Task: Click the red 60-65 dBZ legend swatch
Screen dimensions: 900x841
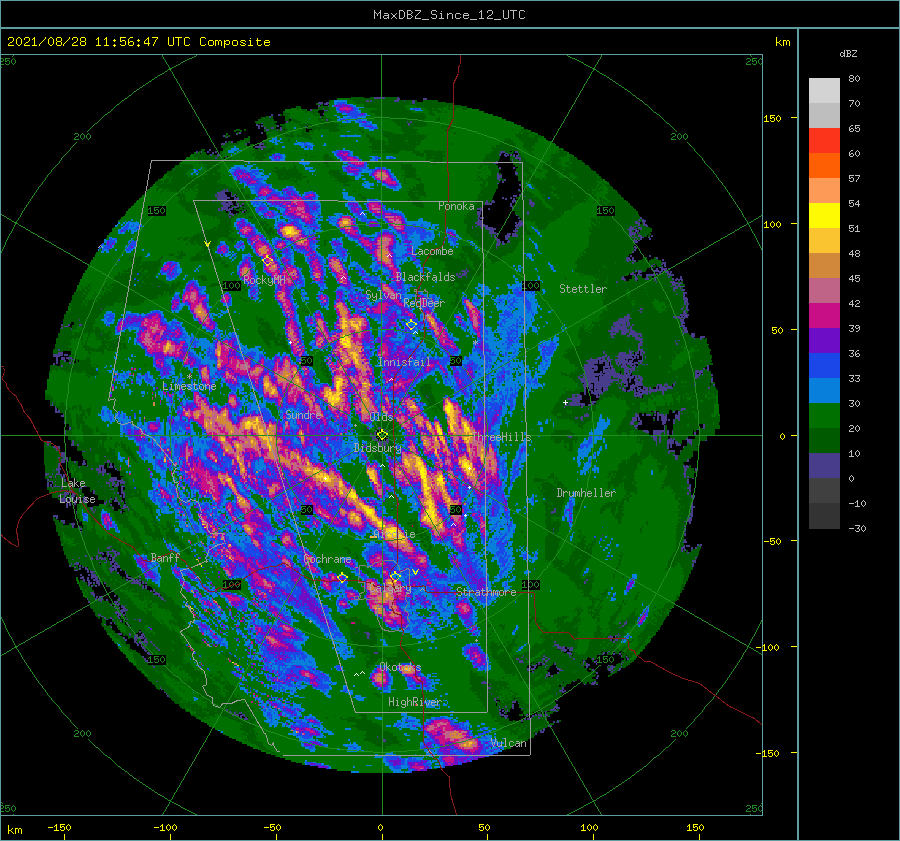Action: pos(824,141)
